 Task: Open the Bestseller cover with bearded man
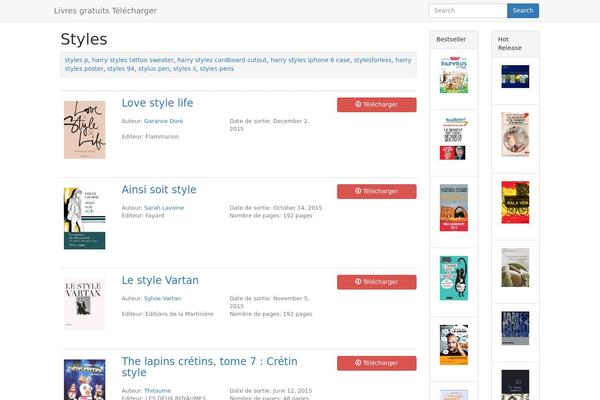tap(454, 345)
